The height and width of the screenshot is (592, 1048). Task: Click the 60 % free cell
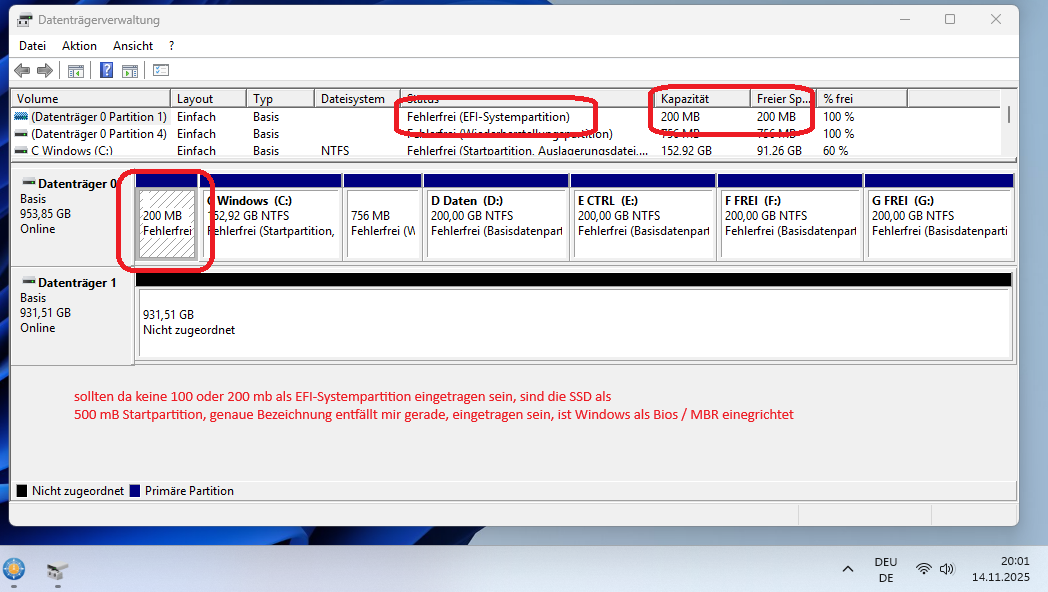(x=835, y=150)
